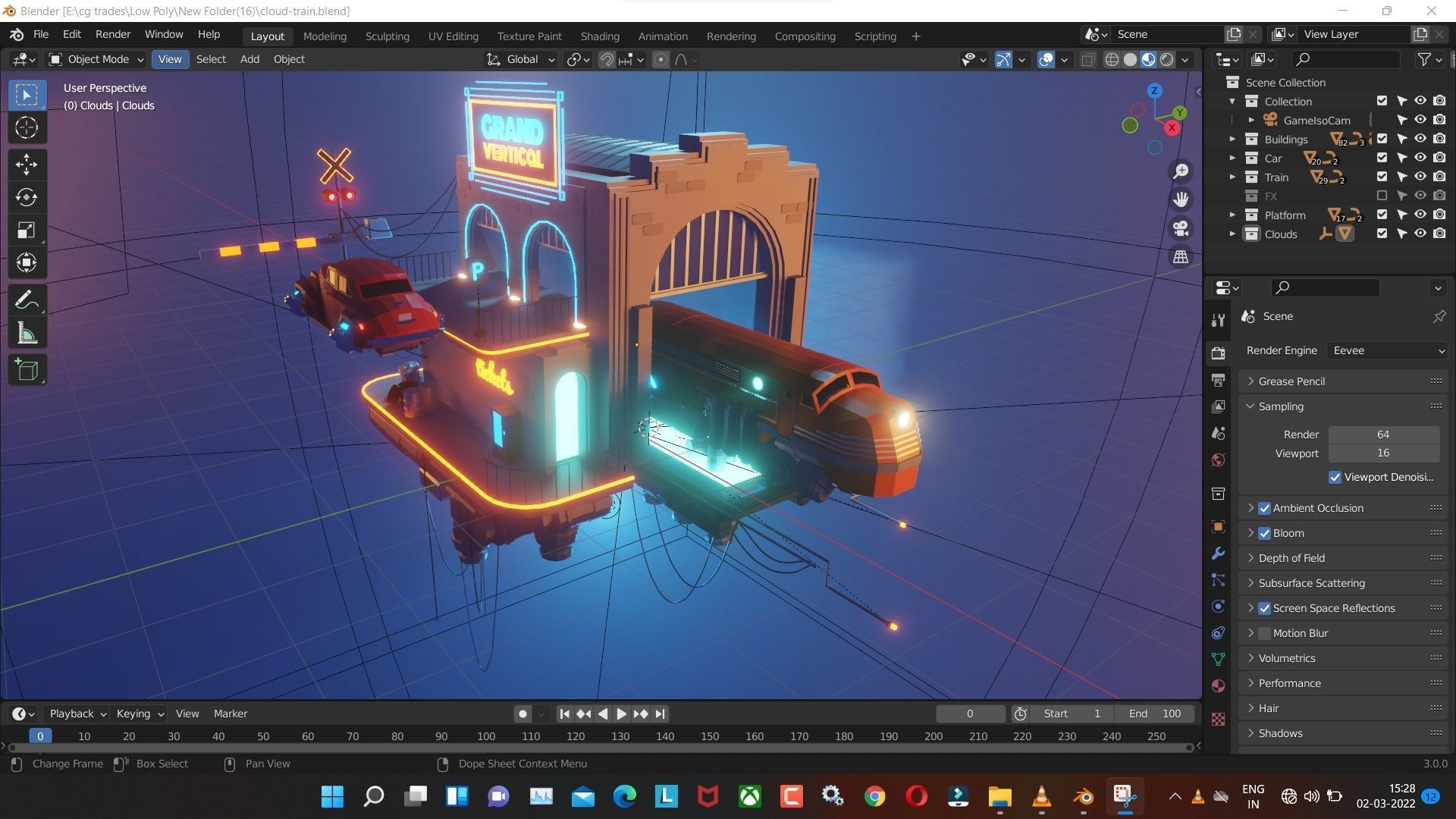The height and width of the screenshot is (819, 1456).
Task: Open the World properties tab
Action: click(1218, 460)
